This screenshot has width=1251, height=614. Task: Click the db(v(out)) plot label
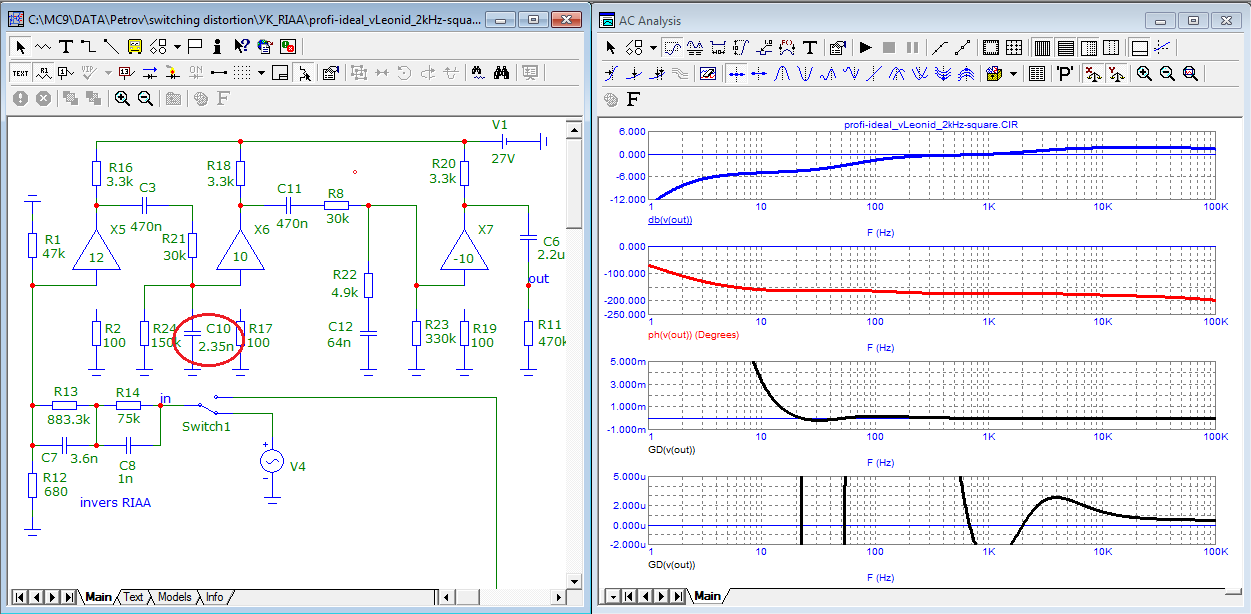coord(670,219)
